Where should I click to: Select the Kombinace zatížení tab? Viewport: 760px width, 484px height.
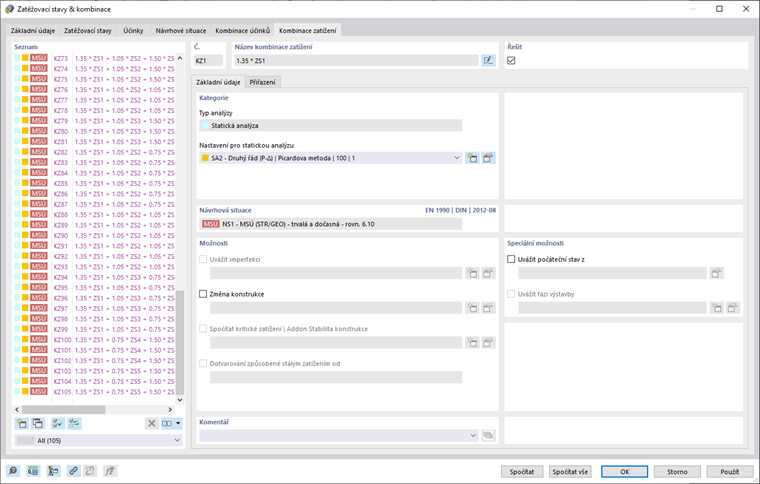tap(308, 30)
